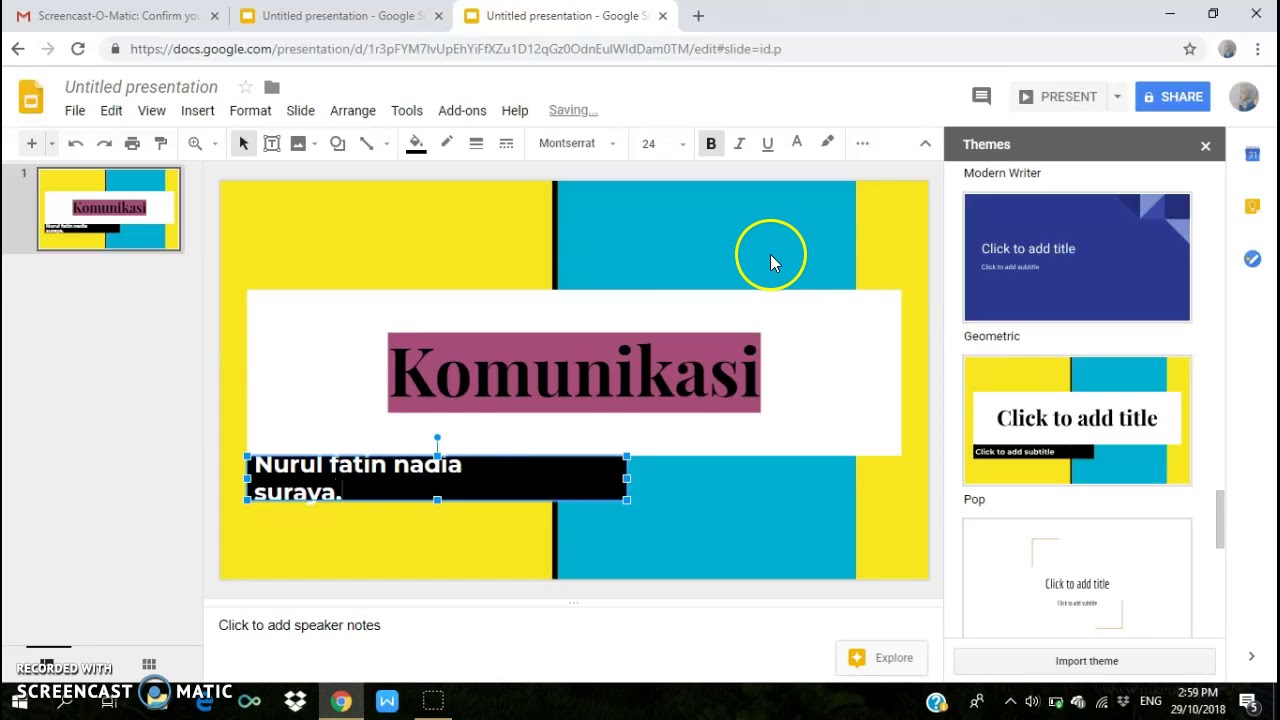Open the line type dropdown arrow
This screenshot has height=720, width=1280.
(x=386, y=144)
